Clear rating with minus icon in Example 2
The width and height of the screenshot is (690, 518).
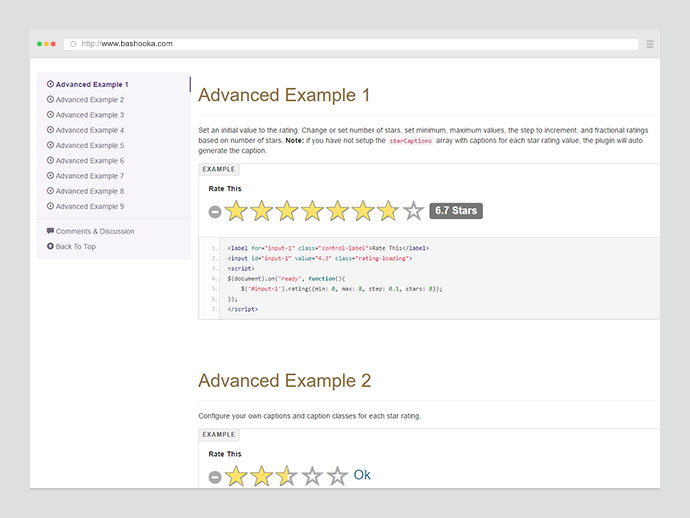pyautogui.click(x=215, y=477)
